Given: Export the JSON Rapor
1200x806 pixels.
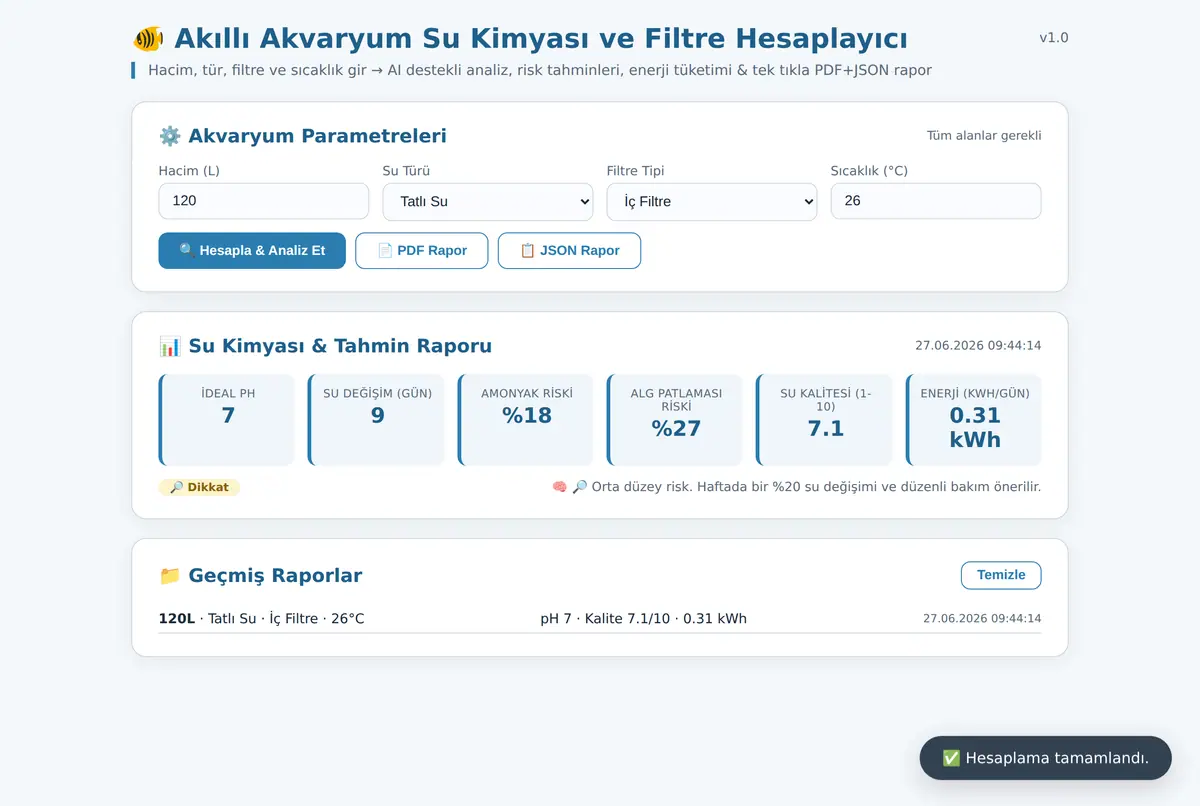Looking at the screenshot, I should pyautogui.click(x=569, y=251).
